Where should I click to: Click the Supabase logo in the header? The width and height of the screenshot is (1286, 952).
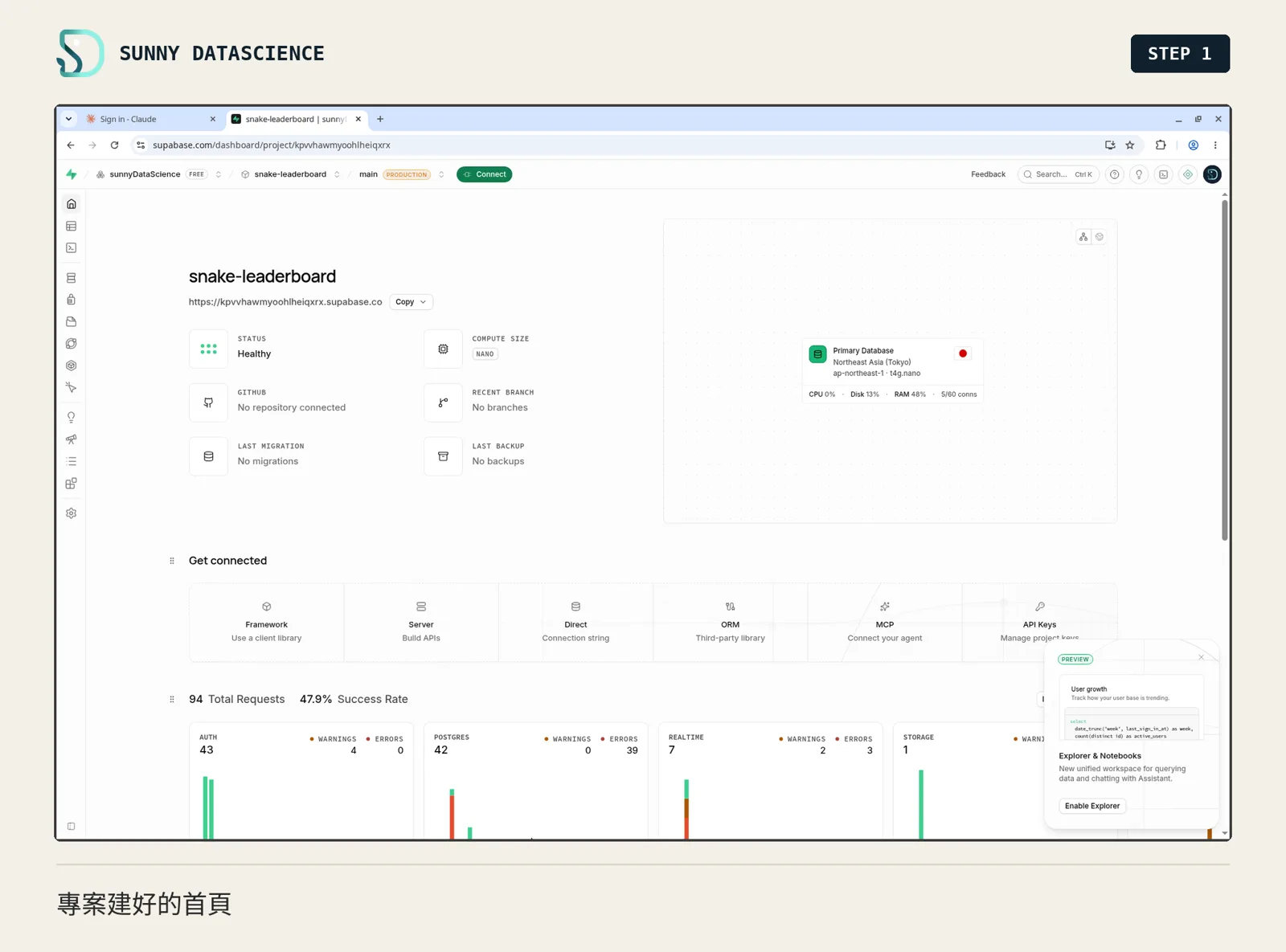tap(72, 174)
